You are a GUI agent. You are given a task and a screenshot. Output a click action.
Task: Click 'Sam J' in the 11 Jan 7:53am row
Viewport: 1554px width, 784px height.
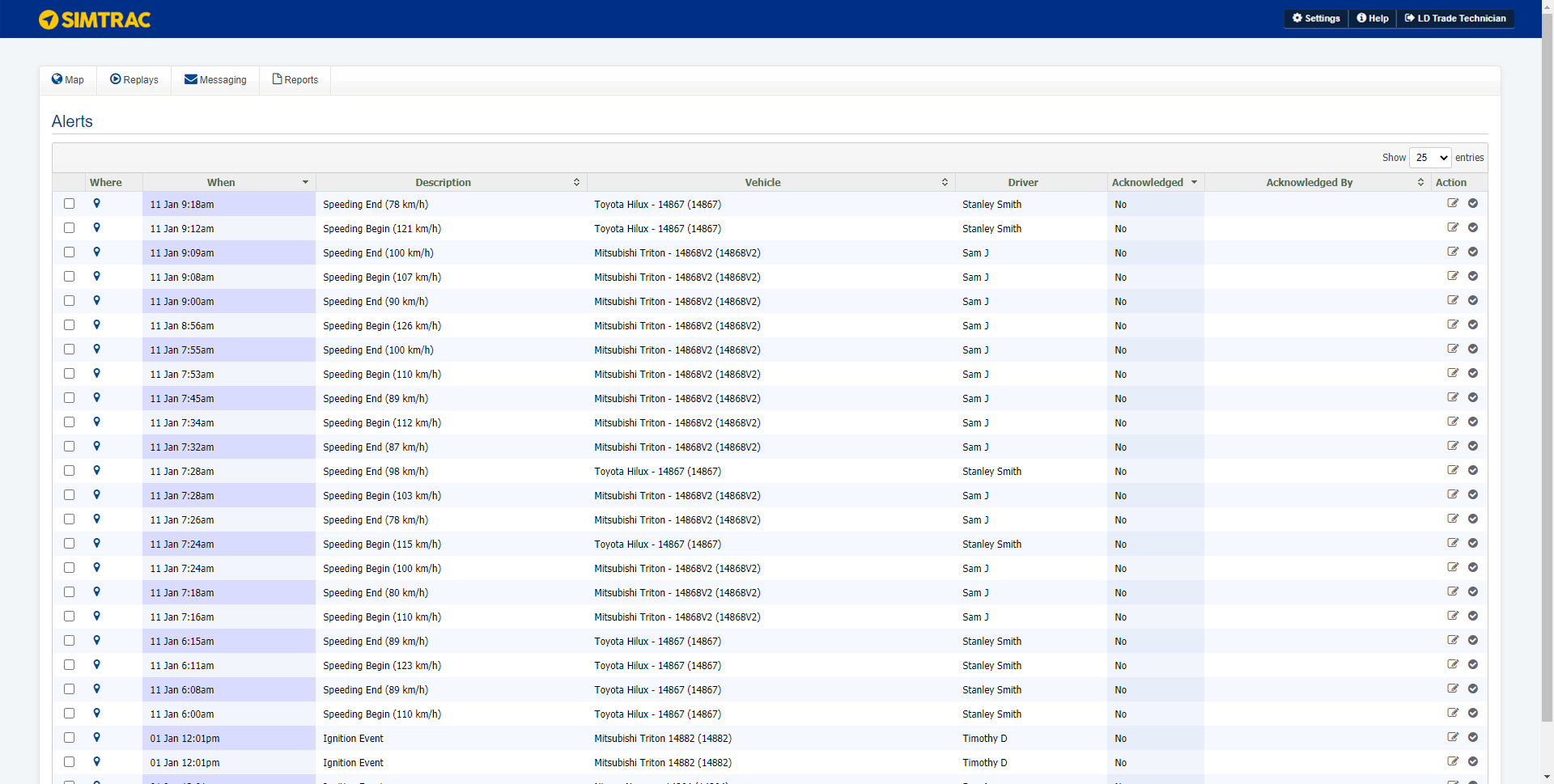point(975,375)
